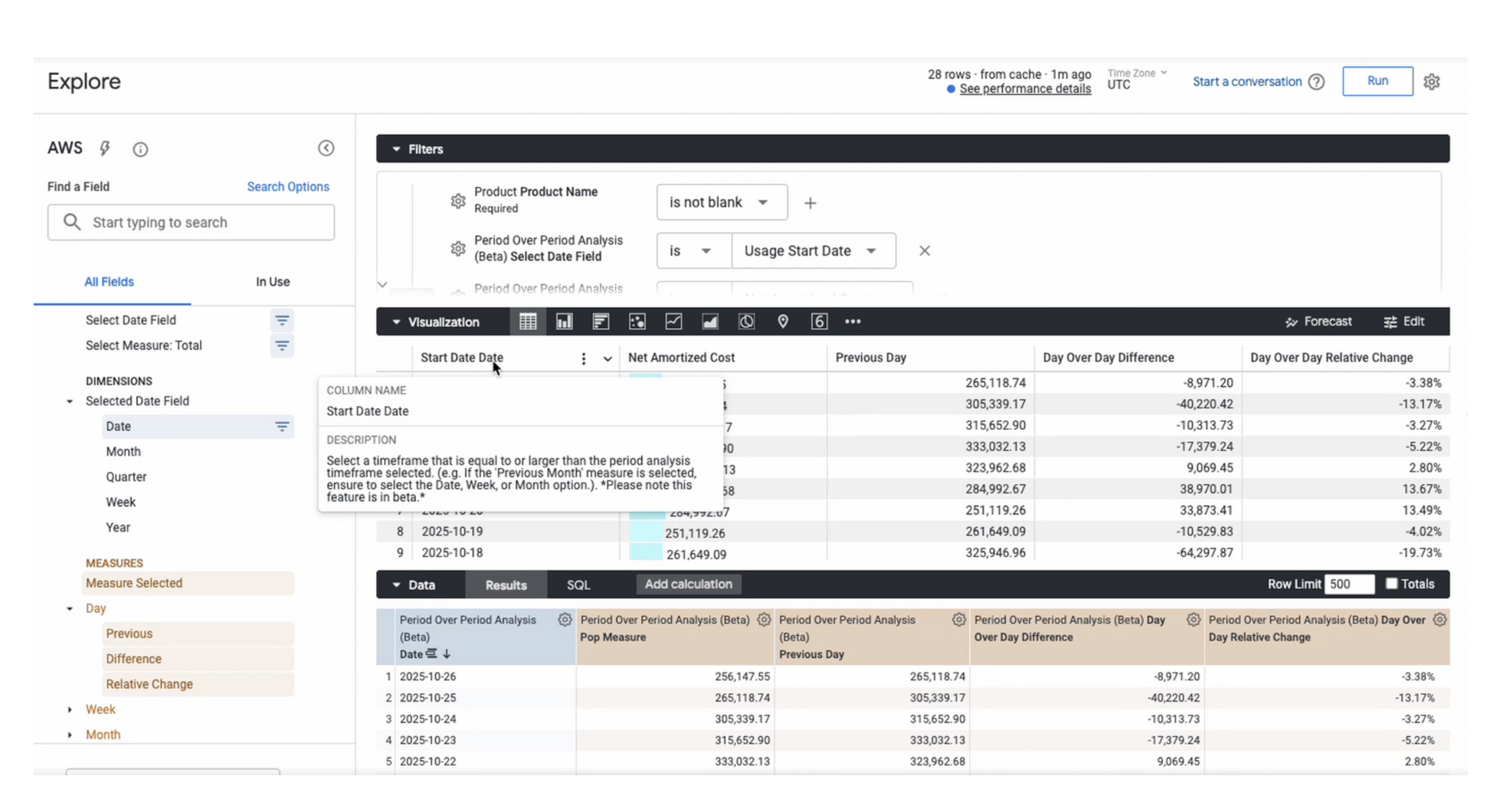1500x812 pixels.
Task: Switch to column chart visualization
Action: tap(565, 322)
